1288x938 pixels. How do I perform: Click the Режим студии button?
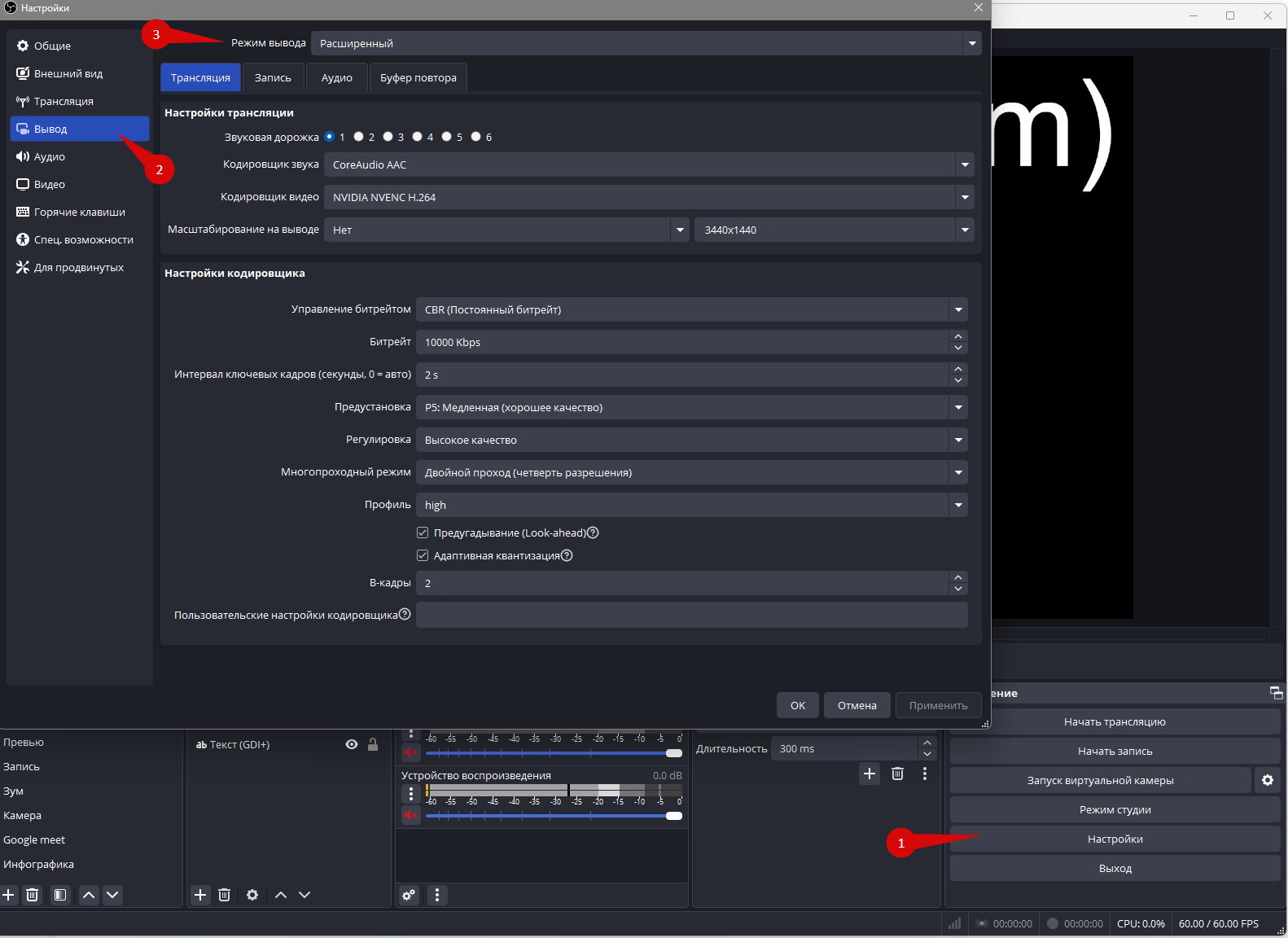(1115, 809)
